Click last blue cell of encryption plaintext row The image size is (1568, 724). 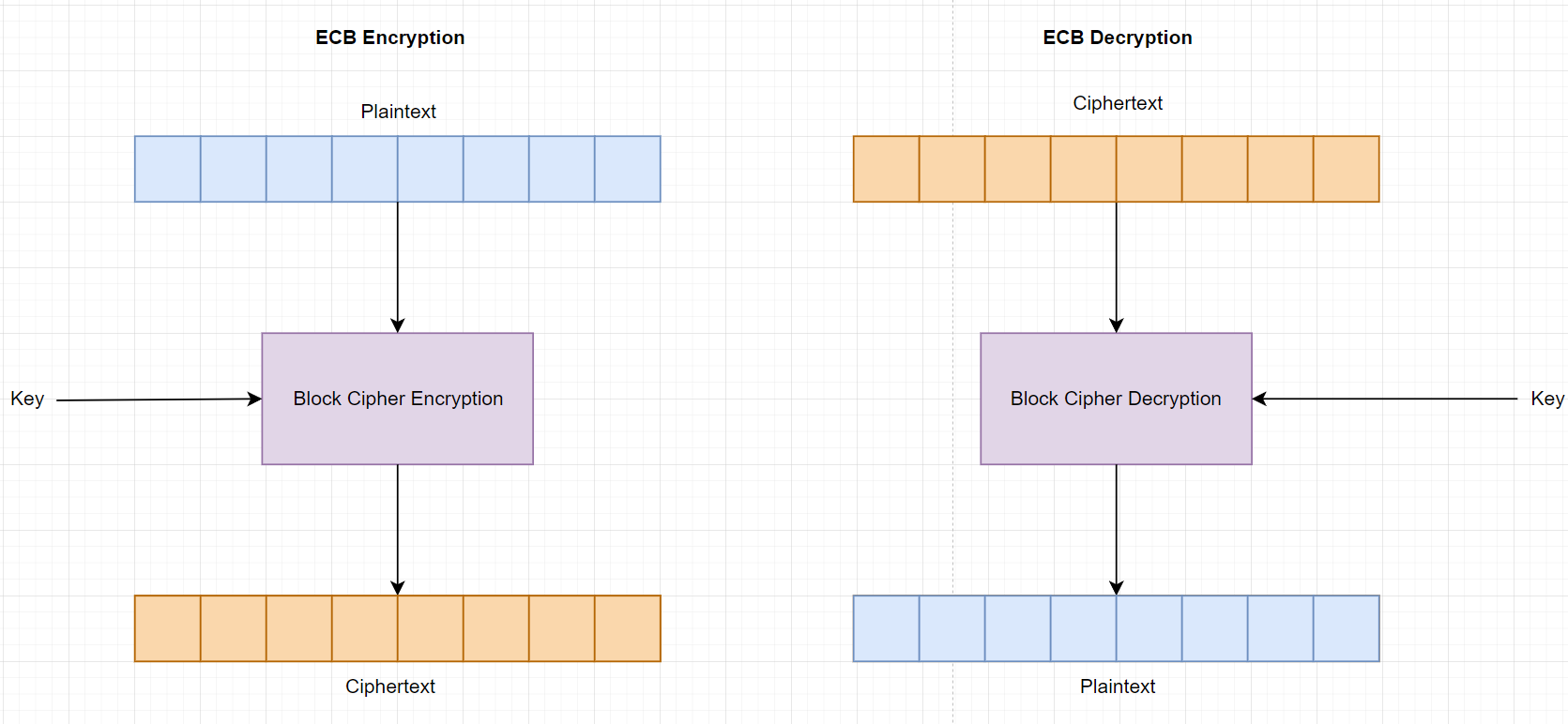pos(627,169)
